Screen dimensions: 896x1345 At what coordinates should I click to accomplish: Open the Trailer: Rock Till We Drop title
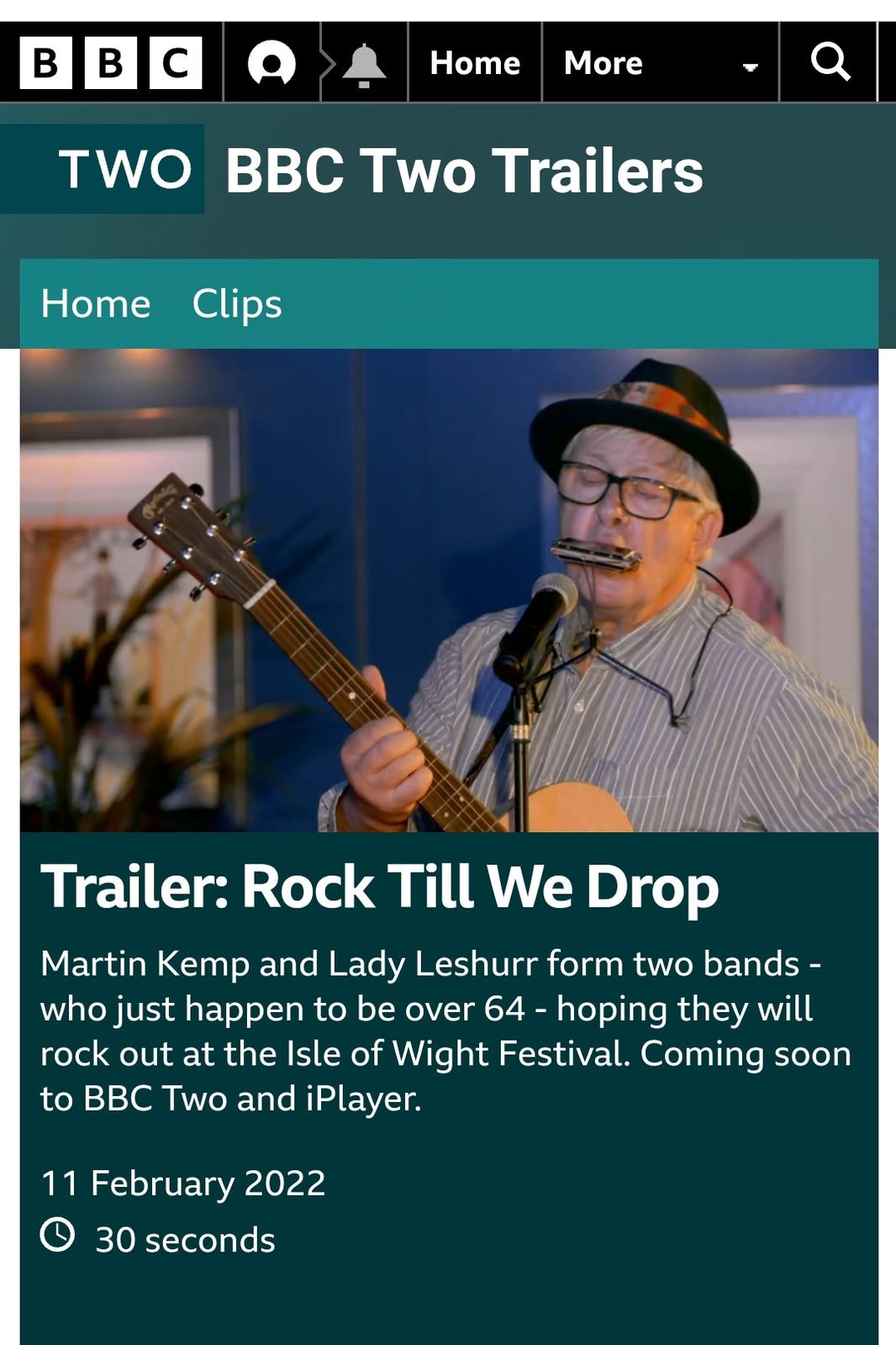pyautogui.click(x=380, y=887)
